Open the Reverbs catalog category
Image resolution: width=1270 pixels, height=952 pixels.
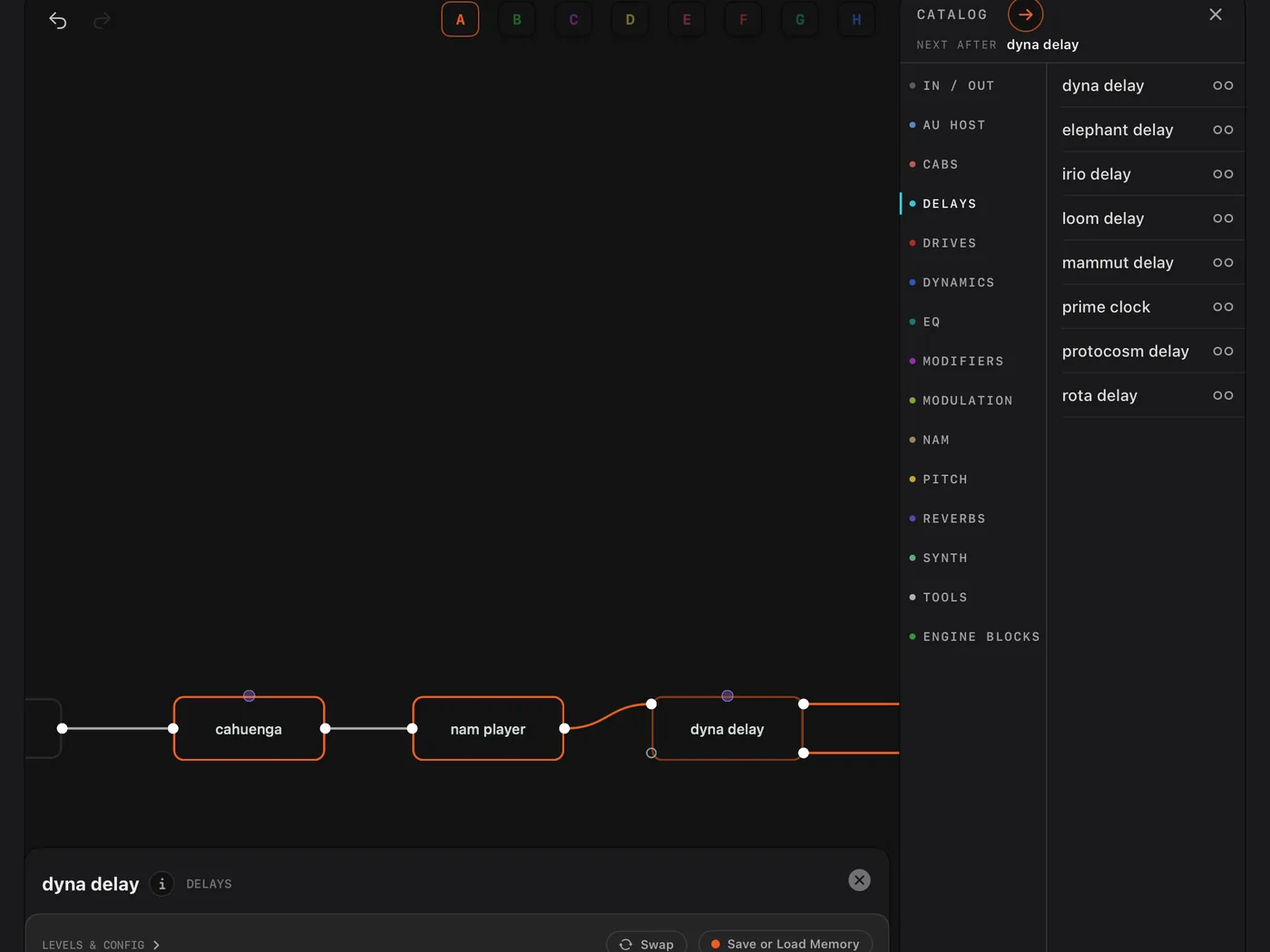coord(953,519)
